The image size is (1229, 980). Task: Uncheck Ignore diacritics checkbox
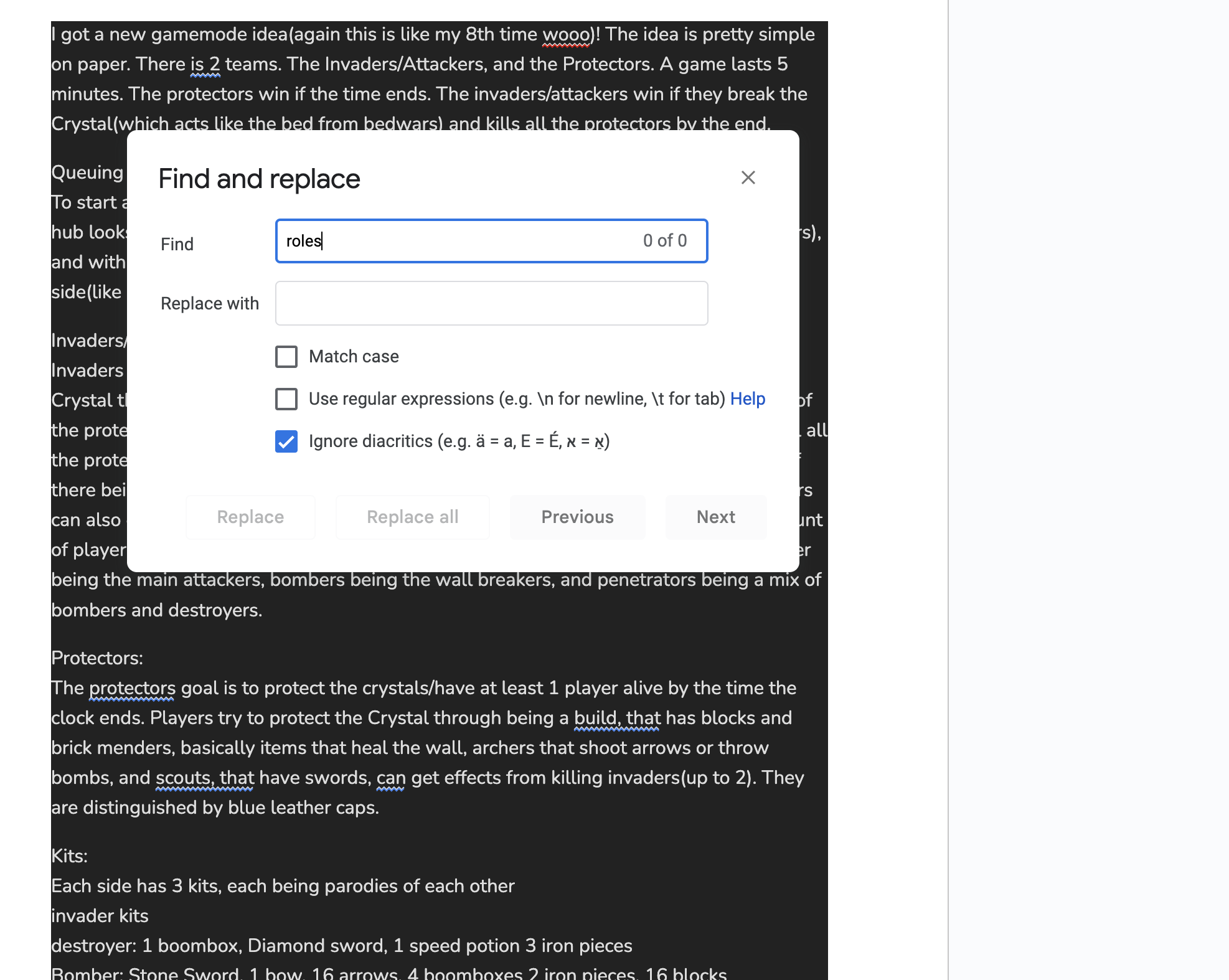pos(286,441)
